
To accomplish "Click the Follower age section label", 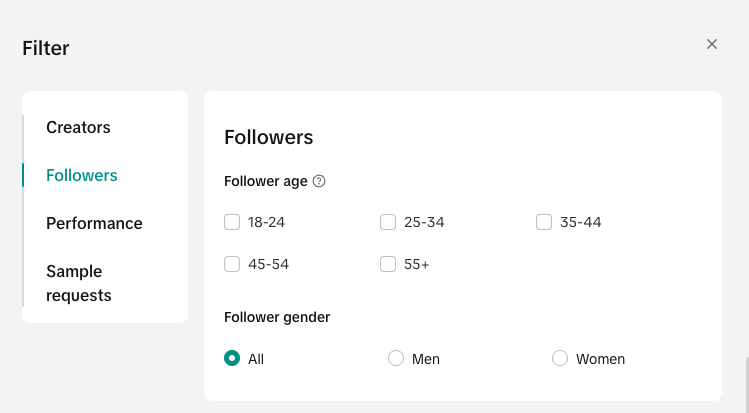I will pos(266,181).
